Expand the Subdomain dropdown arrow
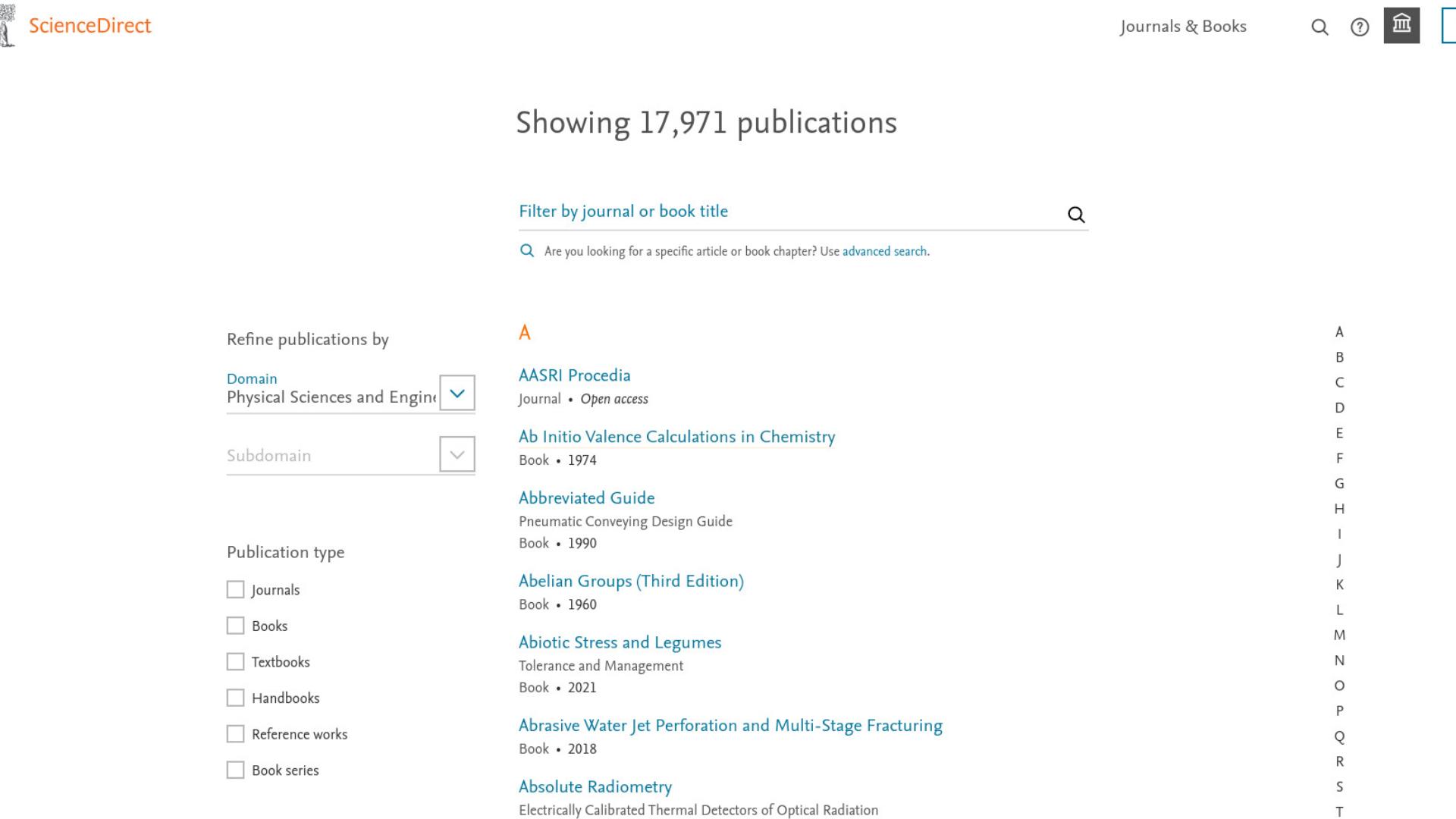The width and height of the screenshot is (1456, 819). [x=457, y=454]
